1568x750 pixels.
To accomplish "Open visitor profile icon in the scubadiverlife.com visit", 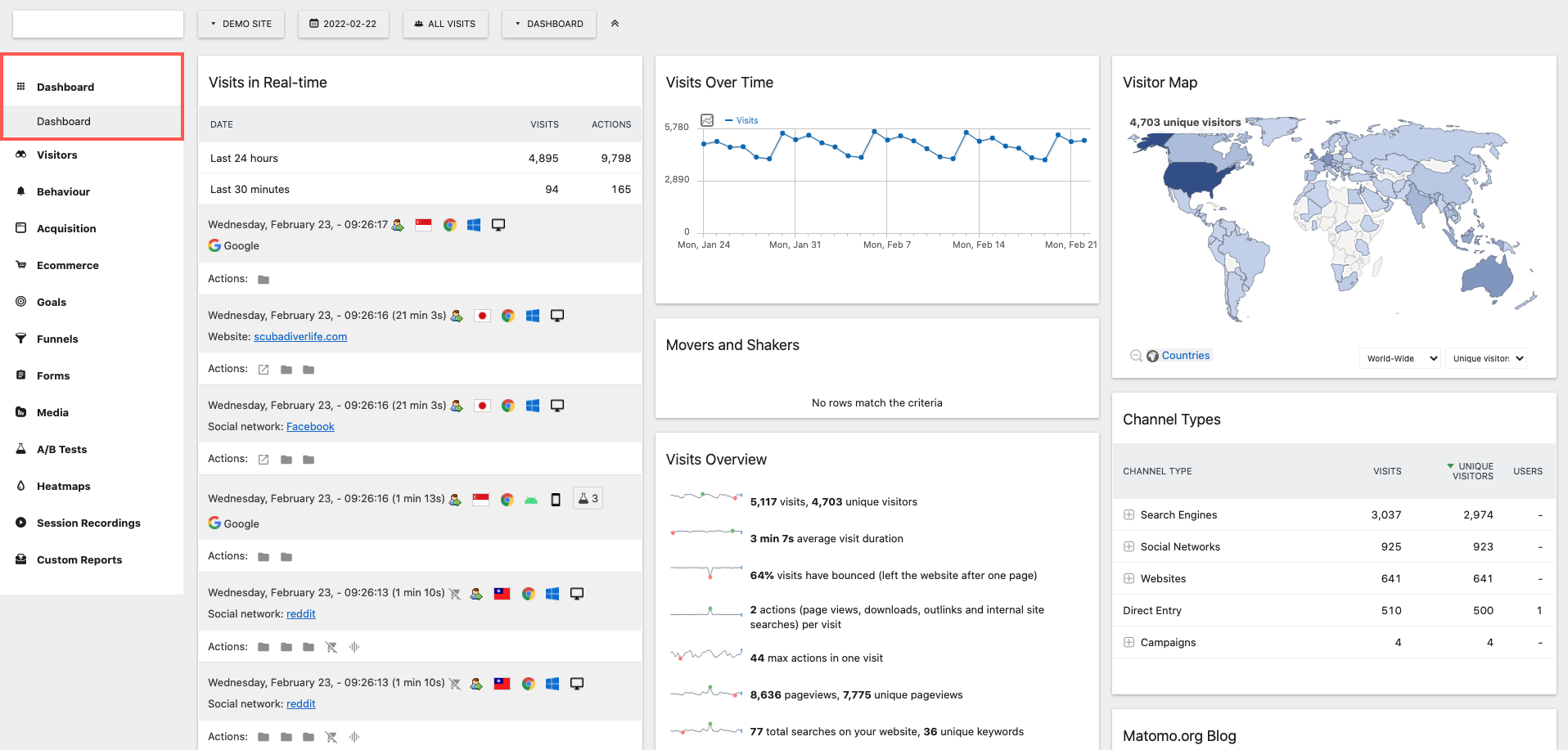I will pos(457,316).
